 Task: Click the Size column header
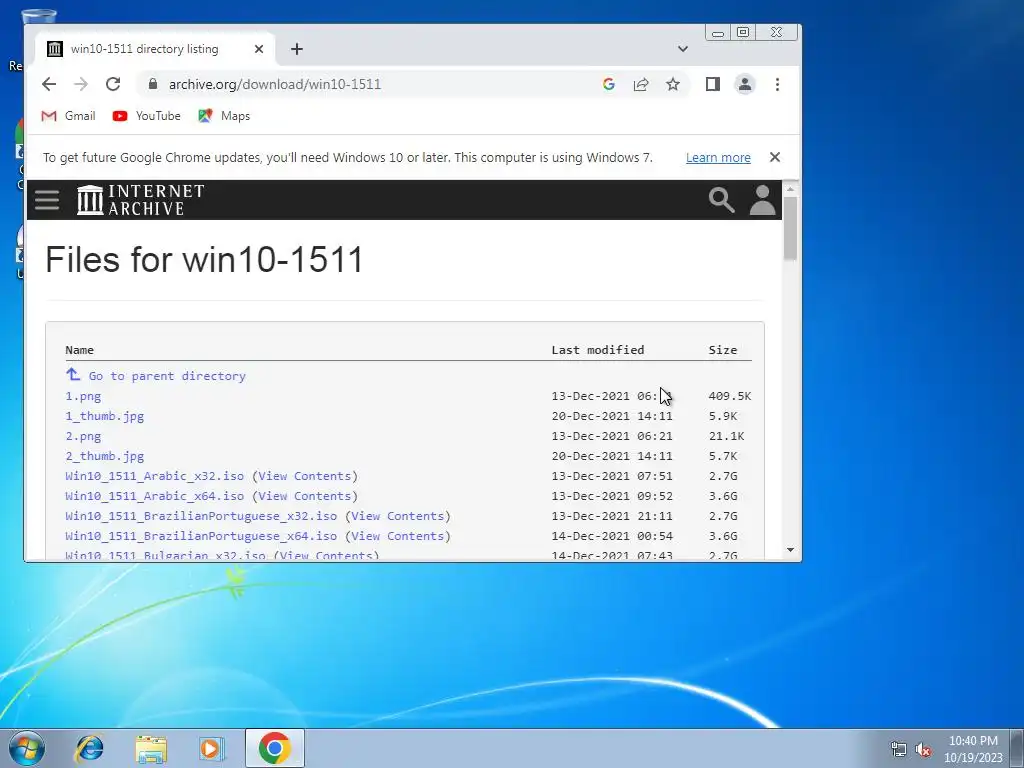pyautogui.click(x=723, y=350)
